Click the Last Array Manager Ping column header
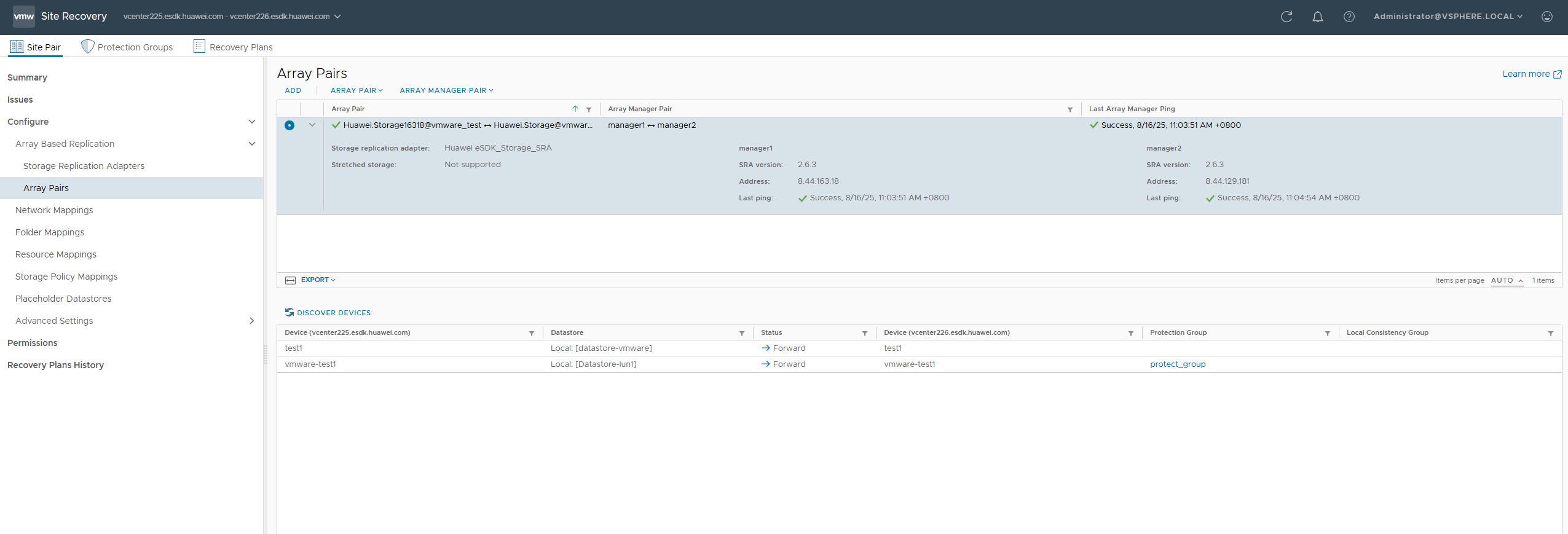1568x534 pixels. 1132,109
